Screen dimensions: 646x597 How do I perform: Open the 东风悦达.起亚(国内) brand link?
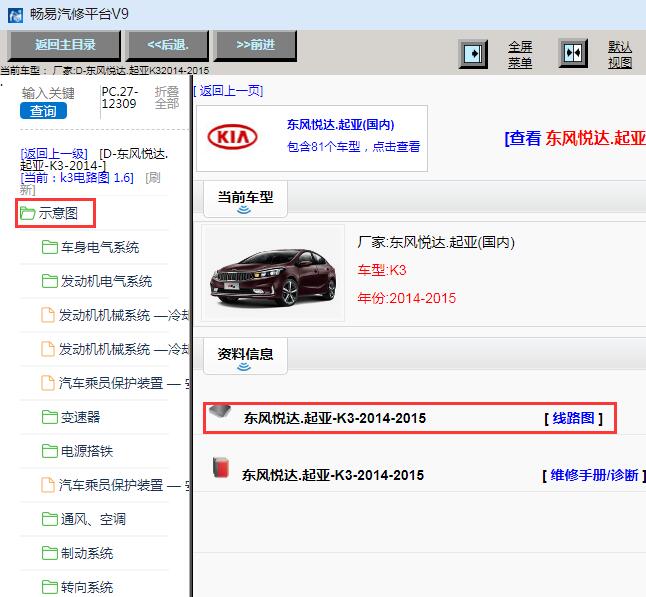[341, 124]
